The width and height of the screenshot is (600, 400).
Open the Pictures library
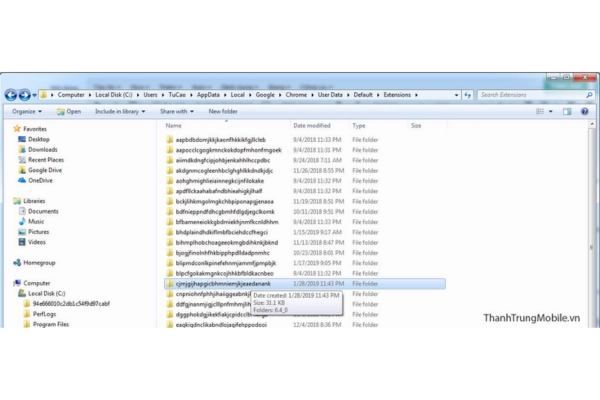pyautogui.click(x=38, y=232)
